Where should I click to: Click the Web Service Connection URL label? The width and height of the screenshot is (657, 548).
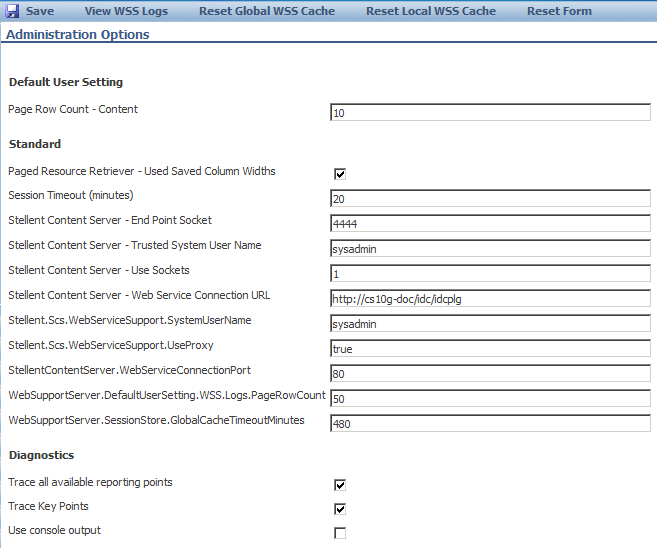139,295
